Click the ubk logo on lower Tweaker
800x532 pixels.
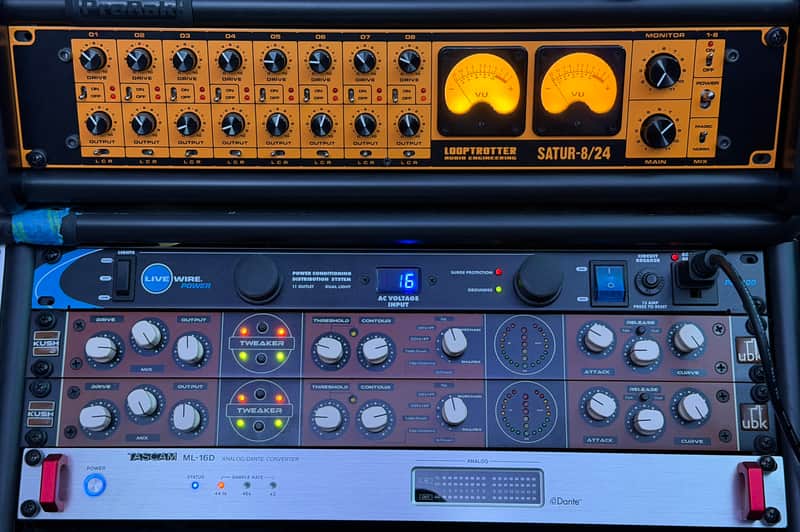pyautogui.click(x=754, y=416)
